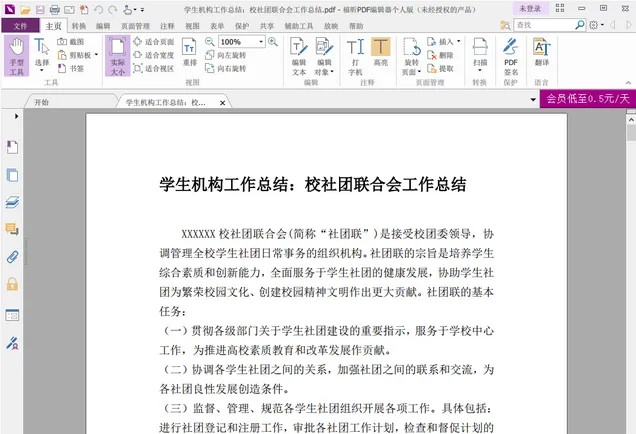
Task: Select the Highlight (高亮) tool
Action: coord(380,52)
